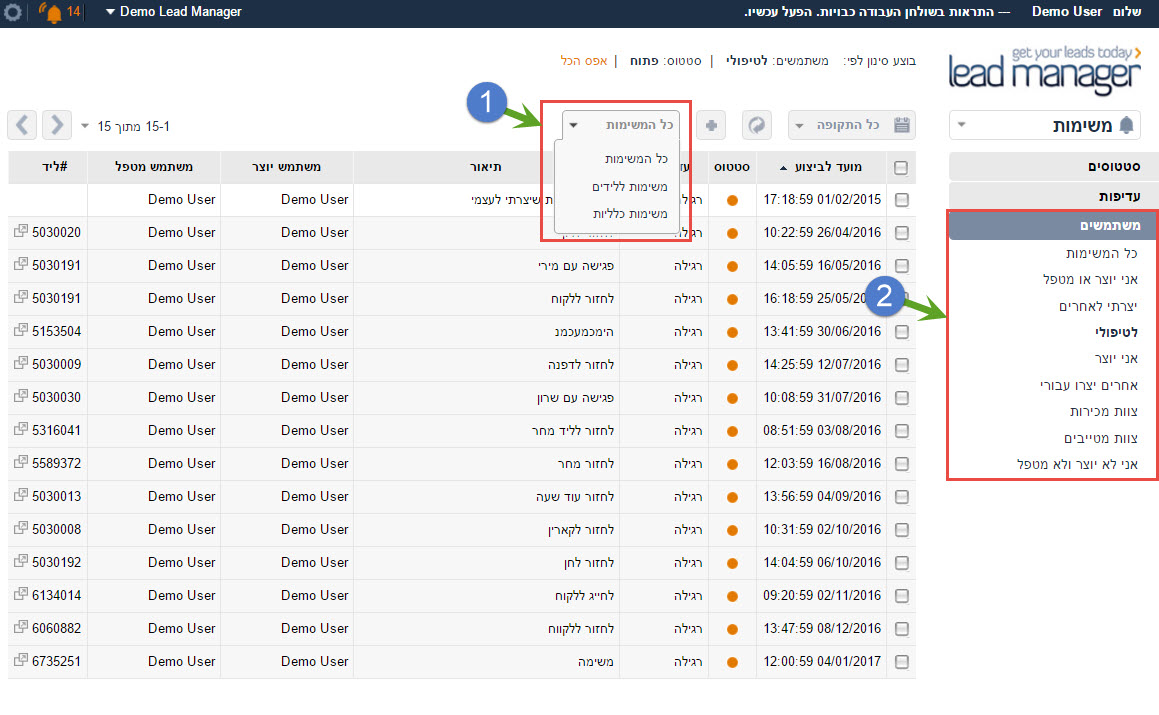Screen dimensions: 1159x715
Task: Expand the Demo Lead Manager dropdown
Action: (173, 12)
